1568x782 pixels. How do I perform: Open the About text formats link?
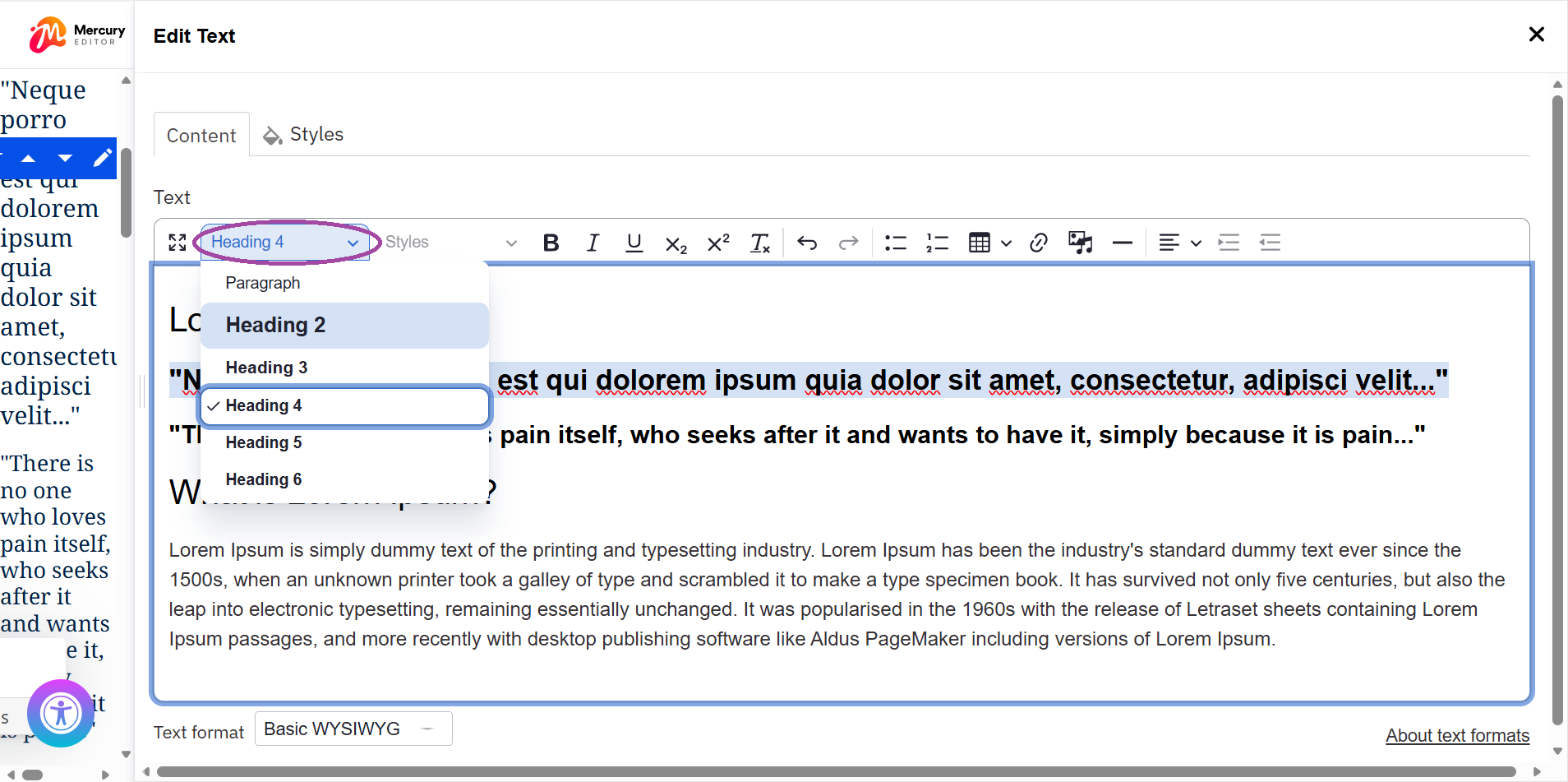(1456, 735)
